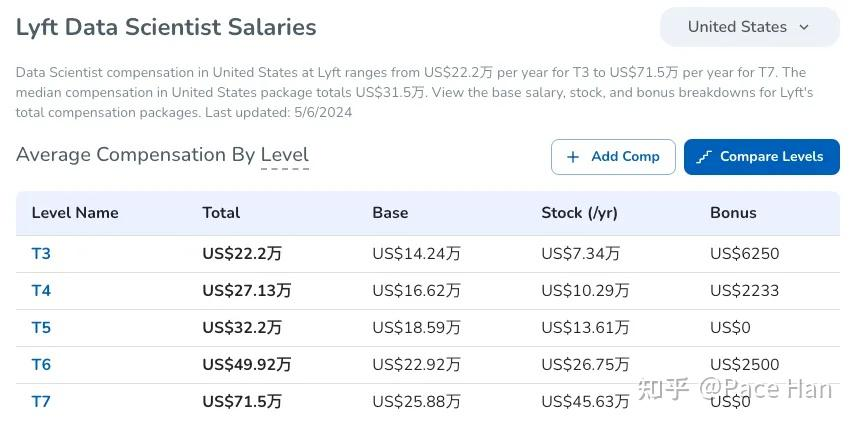
Task: Click the stairs icon in Compare Levels
Action: coord(704,157)
